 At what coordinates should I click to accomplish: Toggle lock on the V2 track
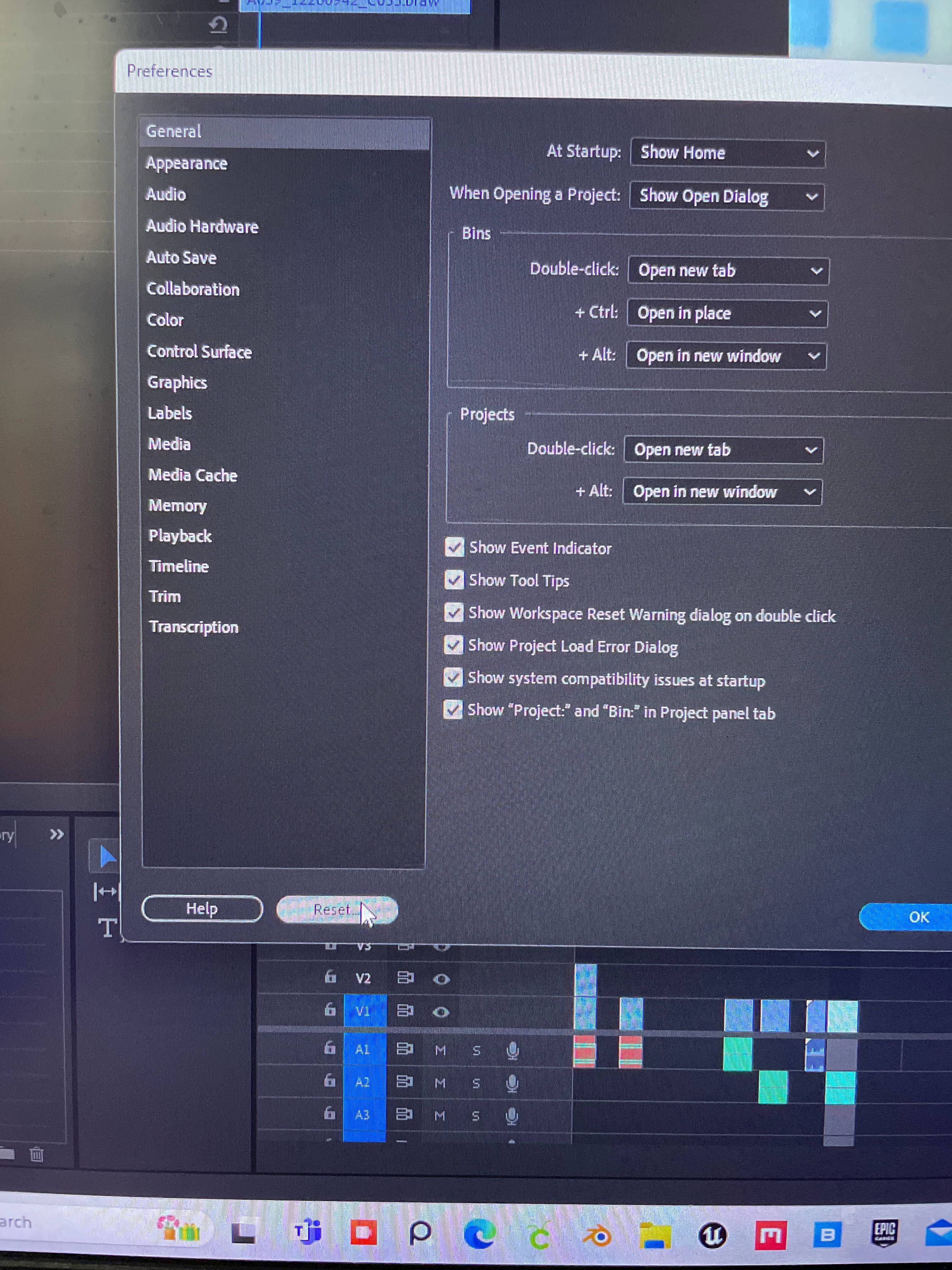point(330,977)
